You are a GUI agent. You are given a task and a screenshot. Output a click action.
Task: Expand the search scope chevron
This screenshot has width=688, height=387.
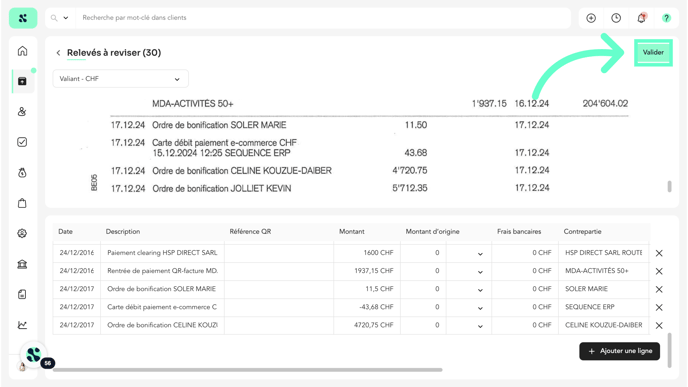tap(66, 18)
